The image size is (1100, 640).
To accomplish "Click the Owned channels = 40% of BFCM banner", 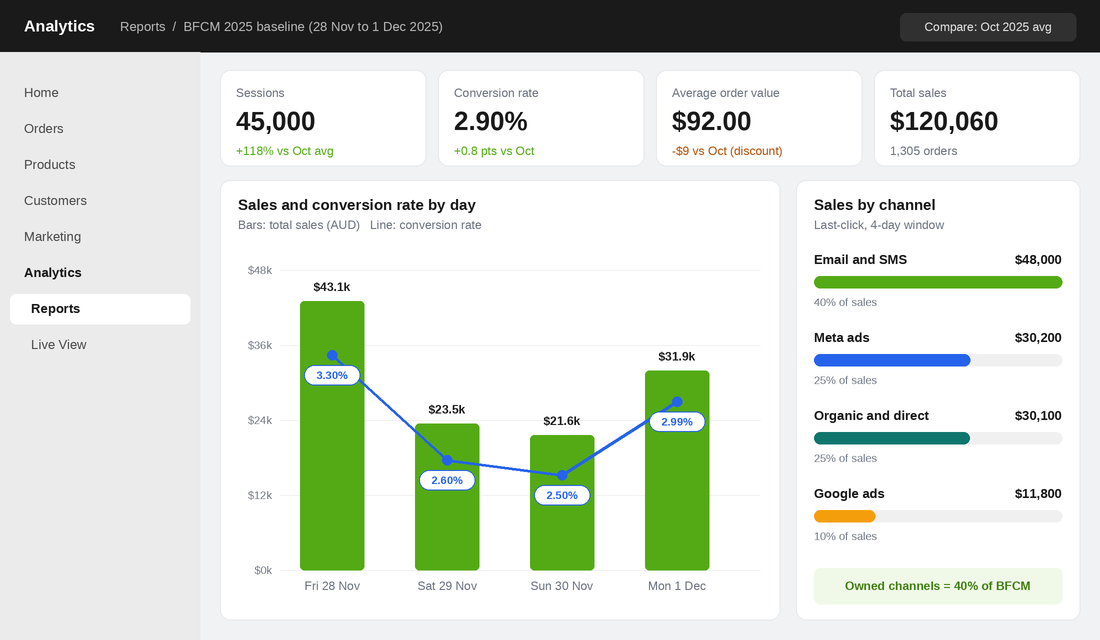I will point(938,586).
